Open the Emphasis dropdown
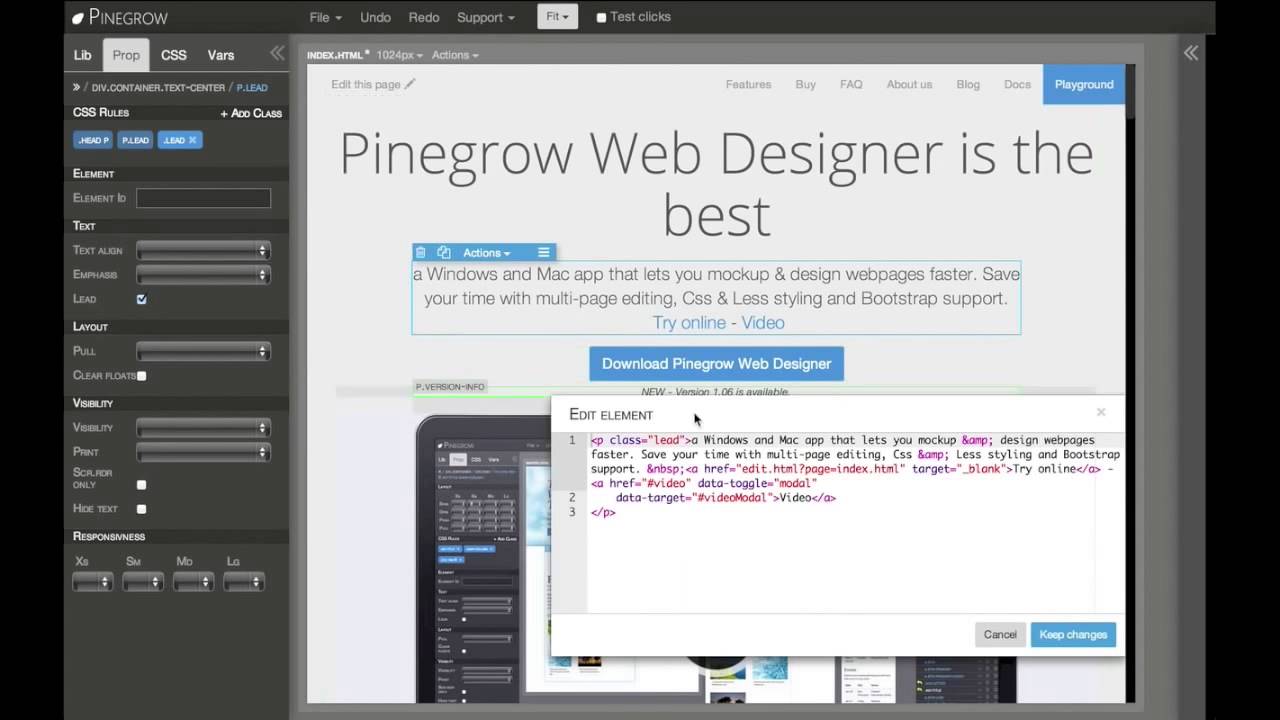Screen dimensions: 1280x720 tap(203, 274)
